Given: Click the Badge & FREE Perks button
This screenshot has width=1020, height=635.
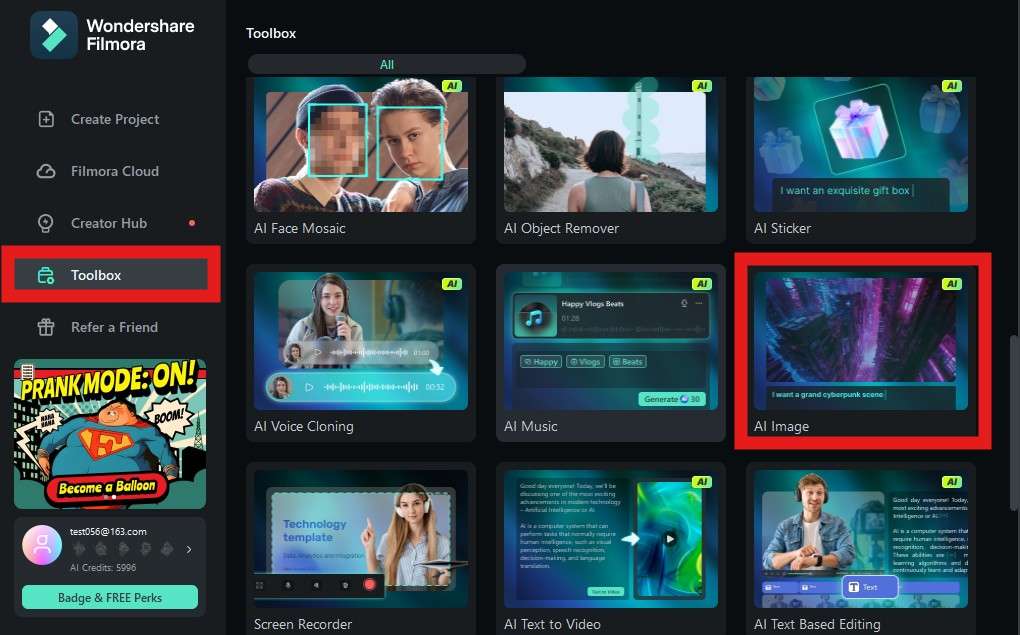Looking at the screenshot, I should pos(110,597).
